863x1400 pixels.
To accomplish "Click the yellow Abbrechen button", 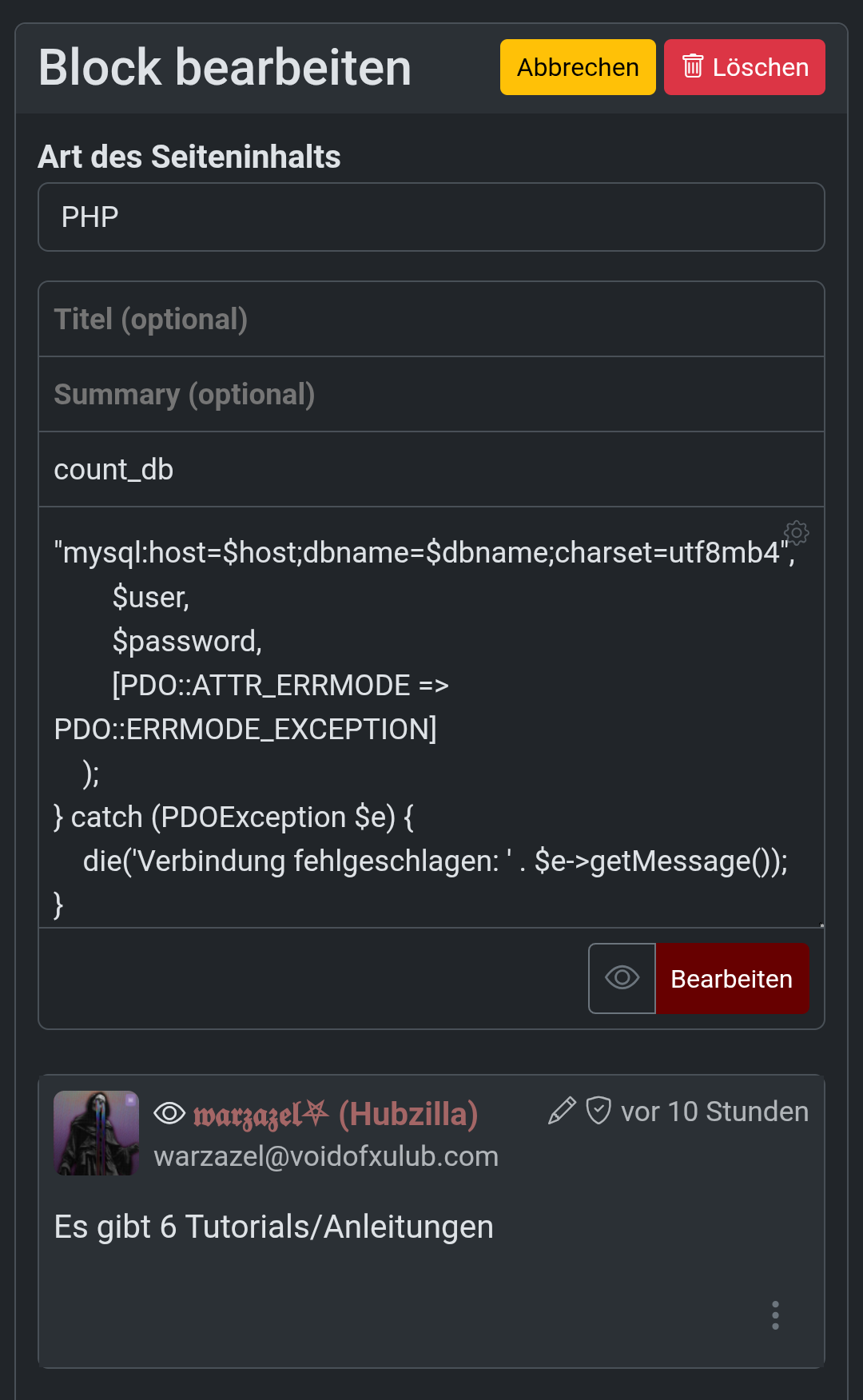I will tap(577, 67).
